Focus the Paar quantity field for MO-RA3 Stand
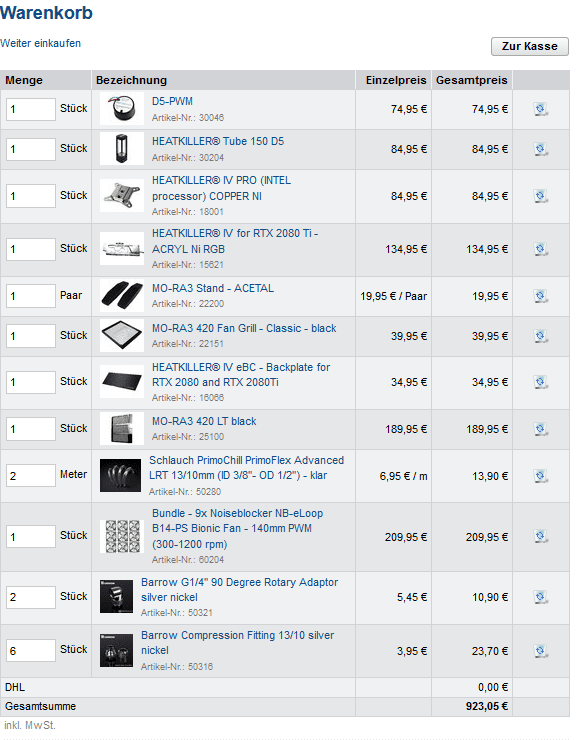The height and width of the screenshot is (740, 576). (x=31, y=296)
